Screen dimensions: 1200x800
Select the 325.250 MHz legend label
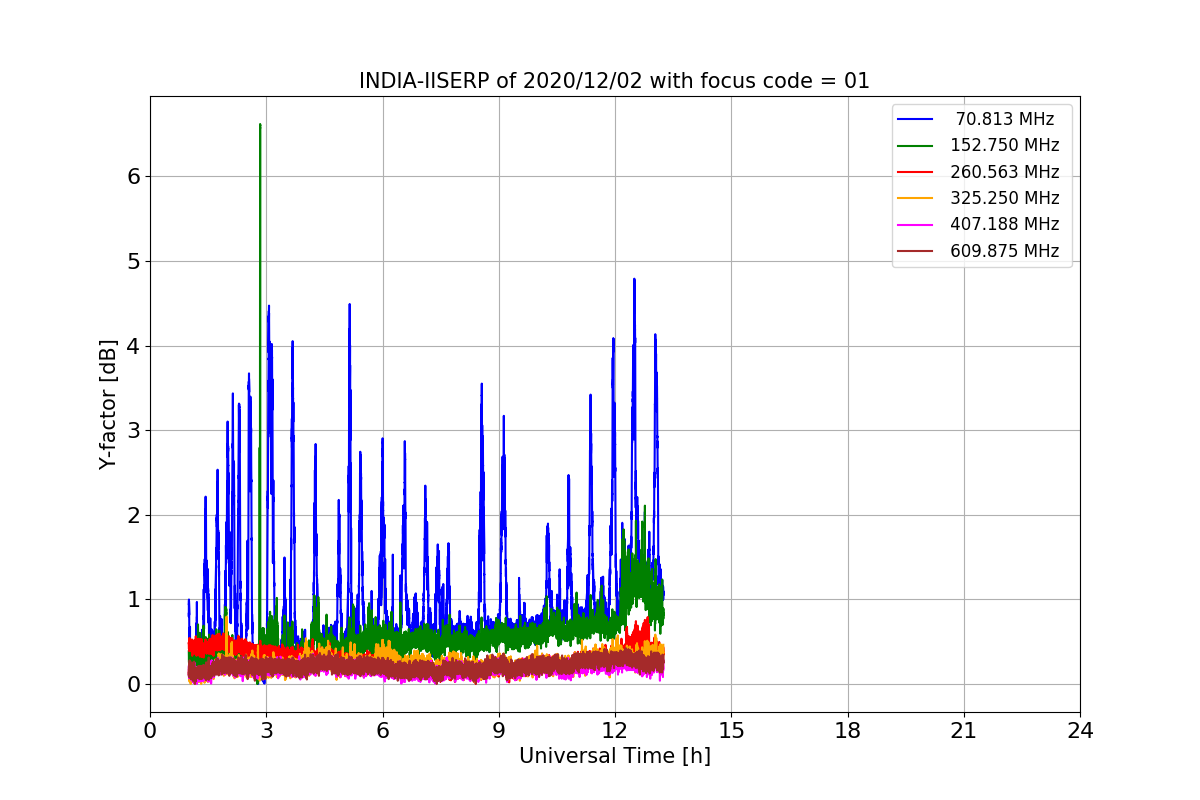[1005, 198]
